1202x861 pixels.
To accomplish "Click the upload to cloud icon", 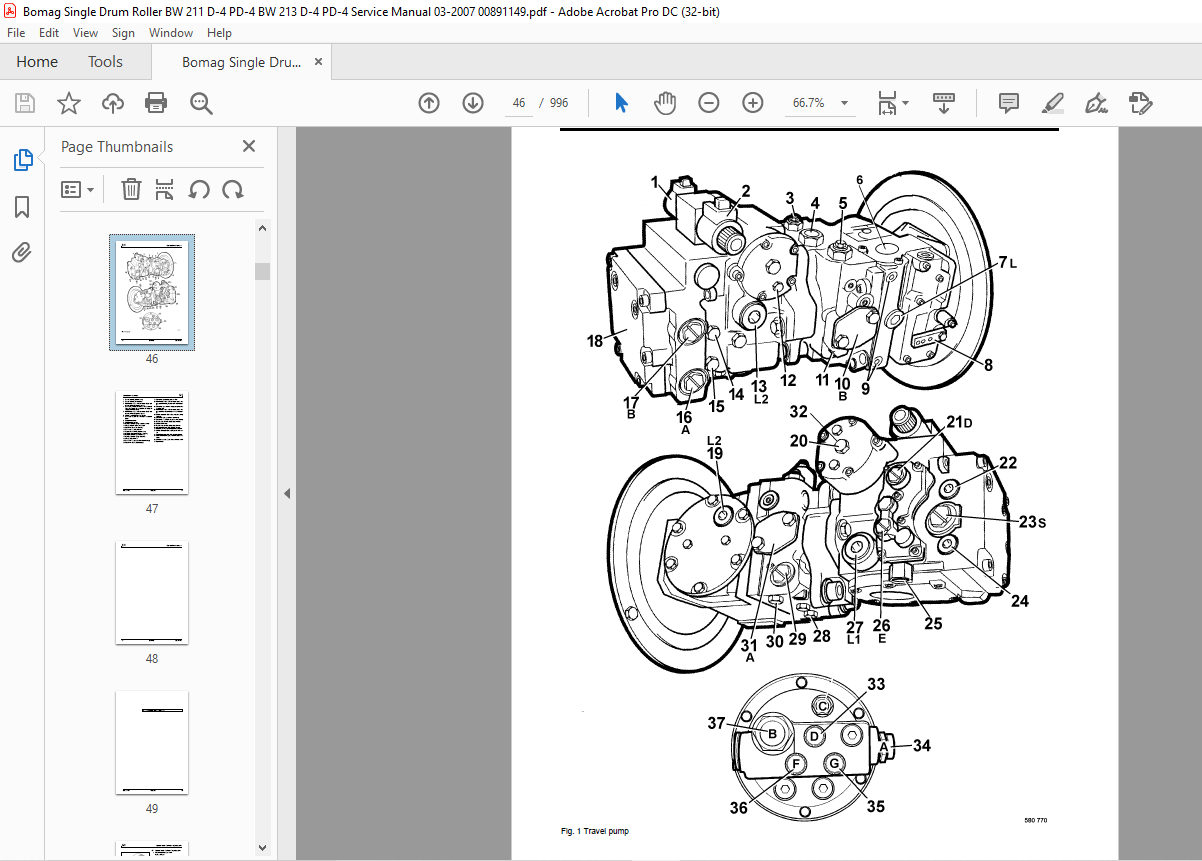I will coord(113,103).
